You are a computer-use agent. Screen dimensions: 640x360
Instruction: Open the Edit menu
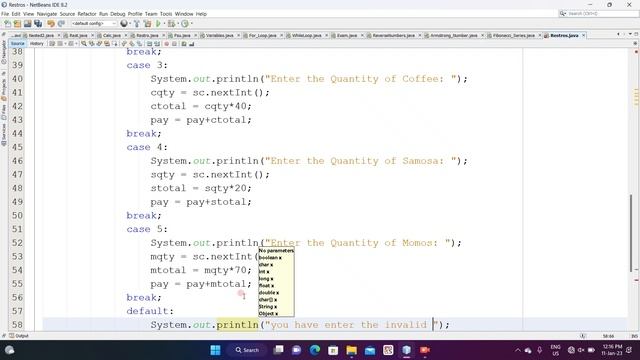coord(16,14)
